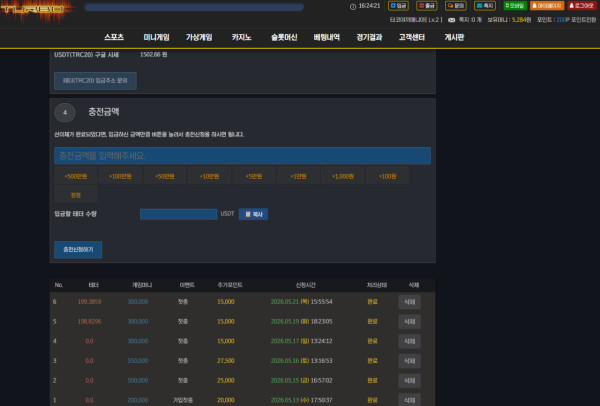Click the TURBO logo
The image size is (600, 406).
click(36, 11)
